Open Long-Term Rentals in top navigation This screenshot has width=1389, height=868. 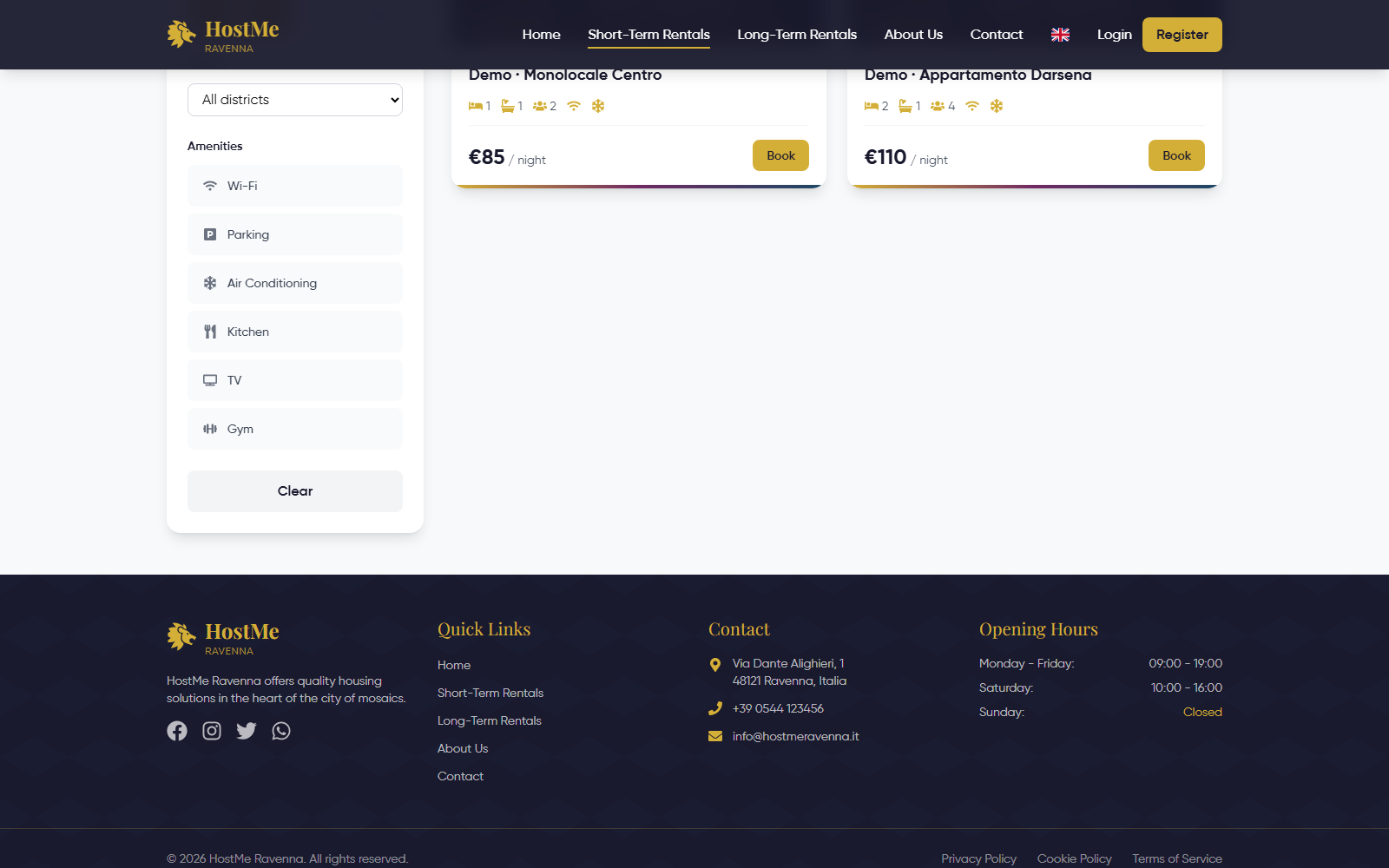pyautogui.click(x=797, y=35)
